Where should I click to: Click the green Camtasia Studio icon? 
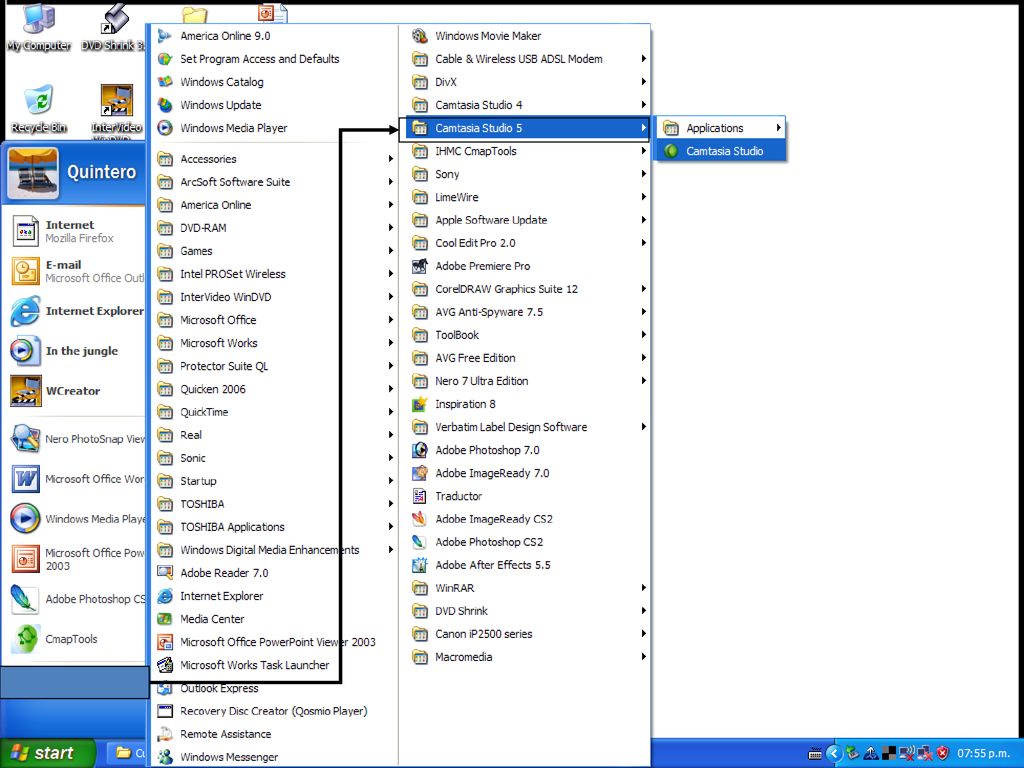[x=671, y=151]
